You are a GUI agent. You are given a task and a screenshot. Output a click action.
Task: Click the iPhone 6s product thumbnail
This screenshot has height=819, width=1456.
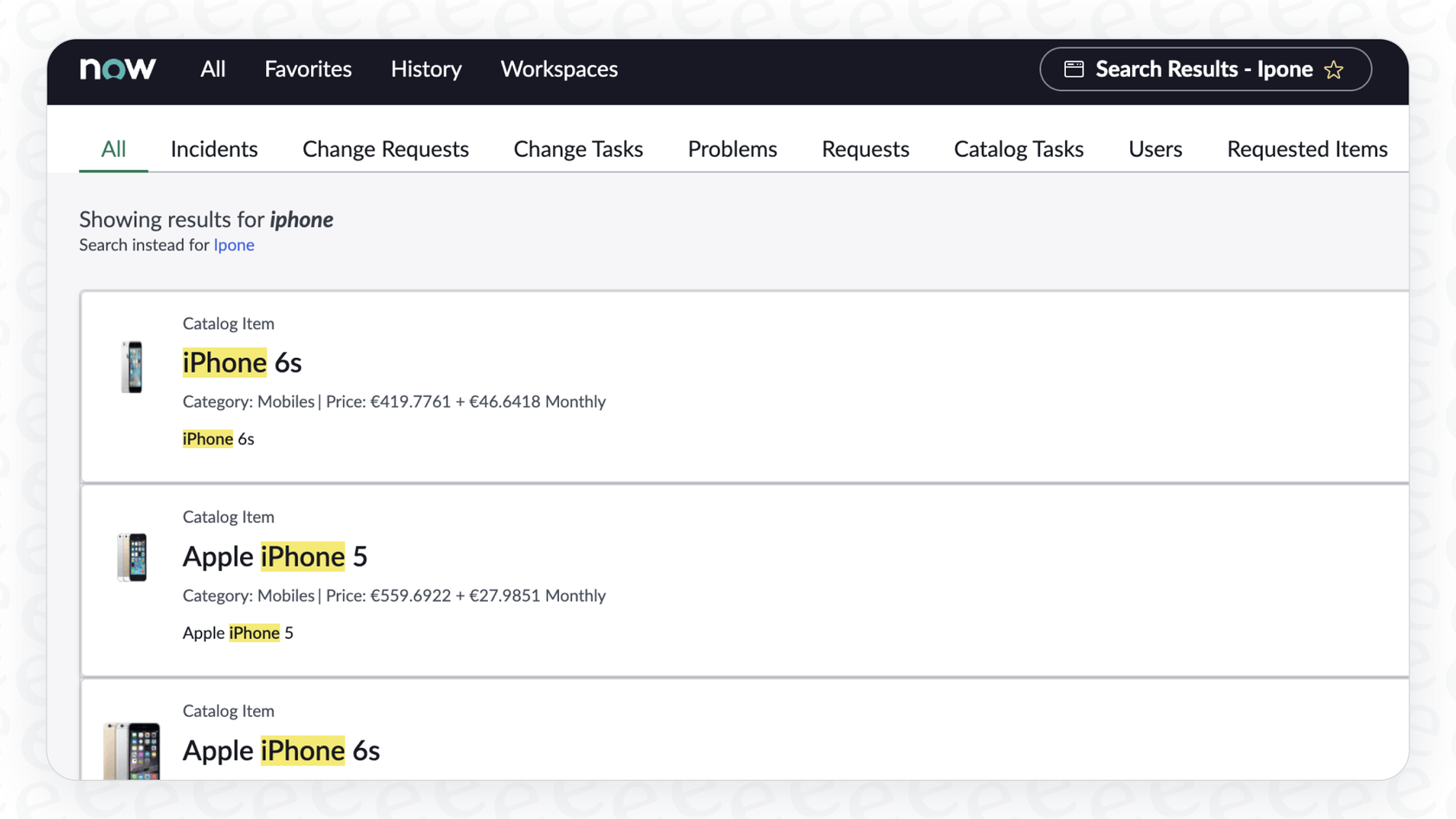133,367
